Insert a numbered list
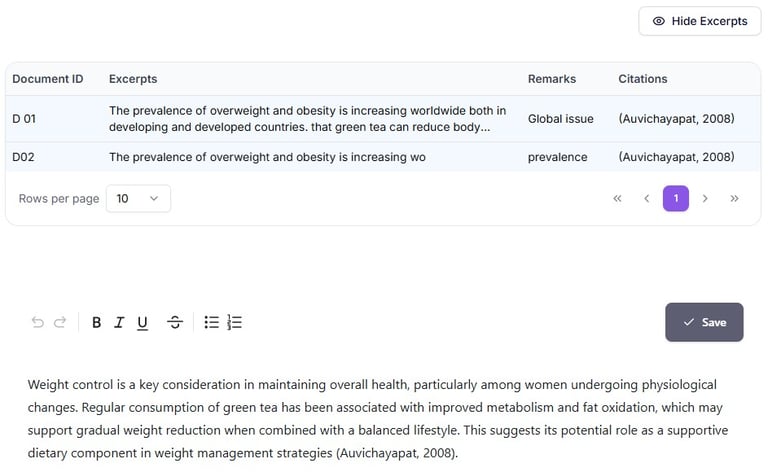Screen dimensions: 768x472 click(x=235, y=322)
